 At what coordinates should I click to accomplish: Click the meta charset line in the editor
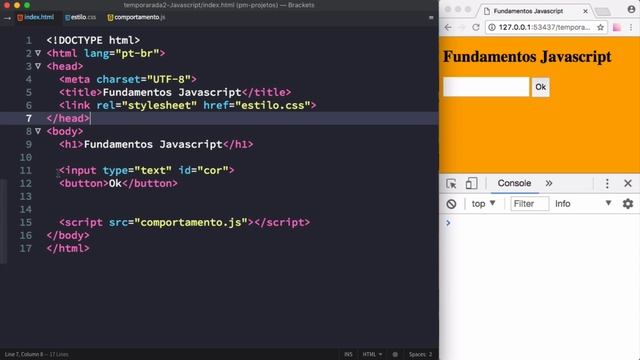(128, 79)
